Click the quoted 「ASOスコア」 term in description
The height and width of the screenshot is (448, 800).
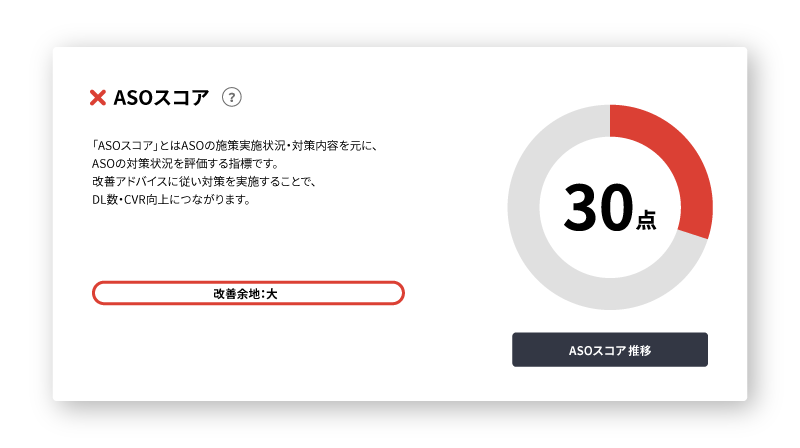coord(124,146)
